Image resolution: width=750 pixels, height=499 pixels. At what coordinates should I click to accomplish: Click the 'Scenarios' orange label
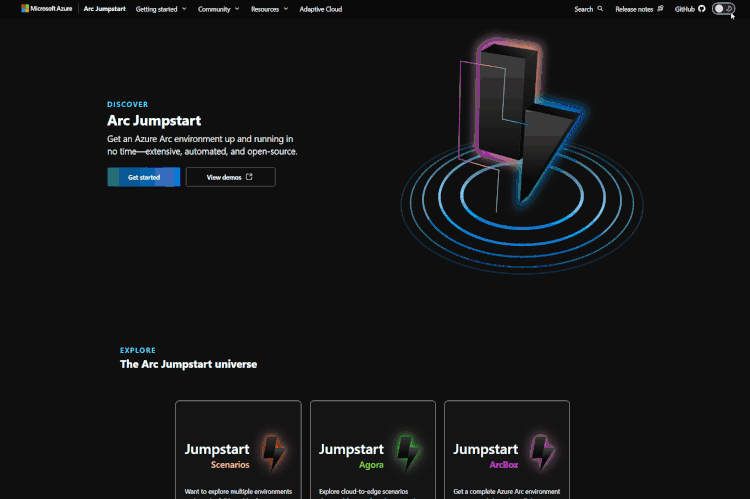coord(230,465)
